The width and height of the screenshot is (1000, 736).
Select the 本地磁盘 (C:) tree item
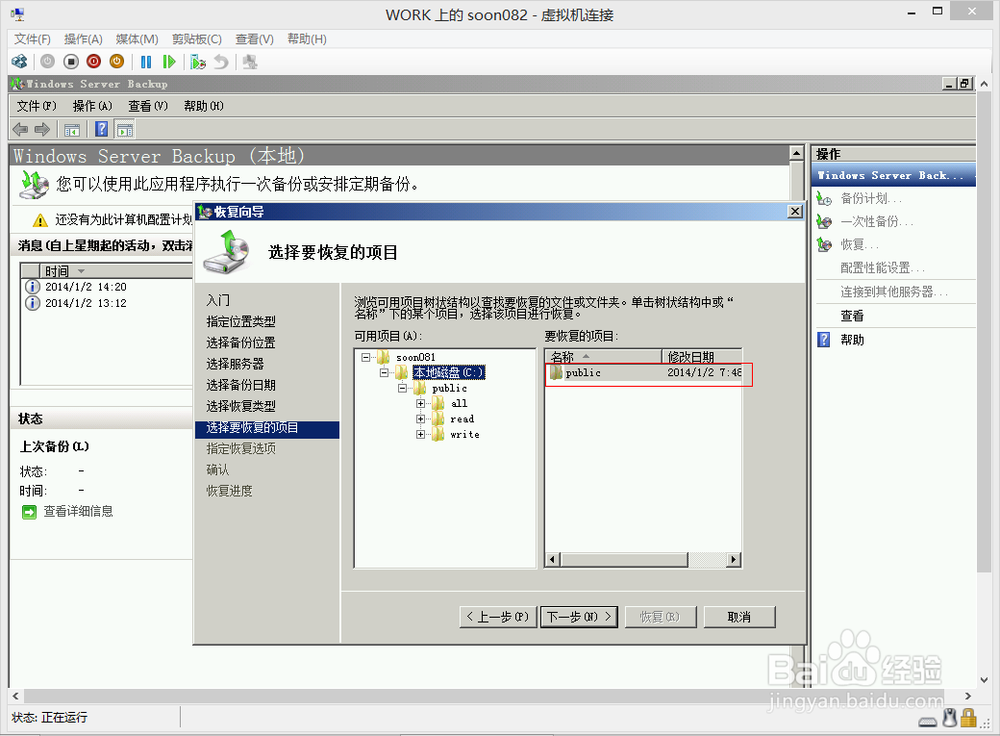coord(448,372)
